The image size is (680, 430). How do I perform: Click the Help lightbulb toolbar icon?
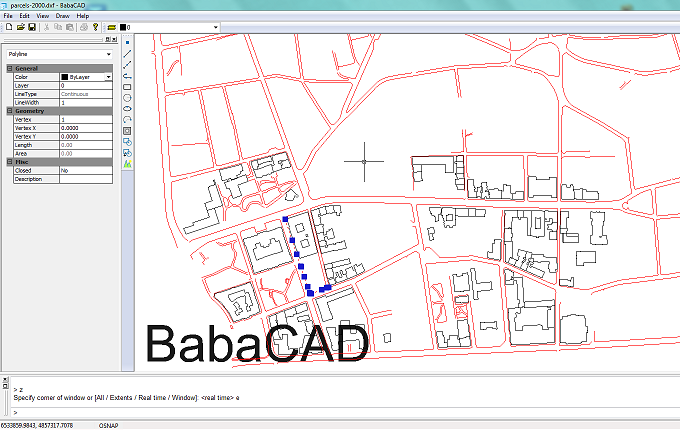pyautogui.click(x=96, y=27)
